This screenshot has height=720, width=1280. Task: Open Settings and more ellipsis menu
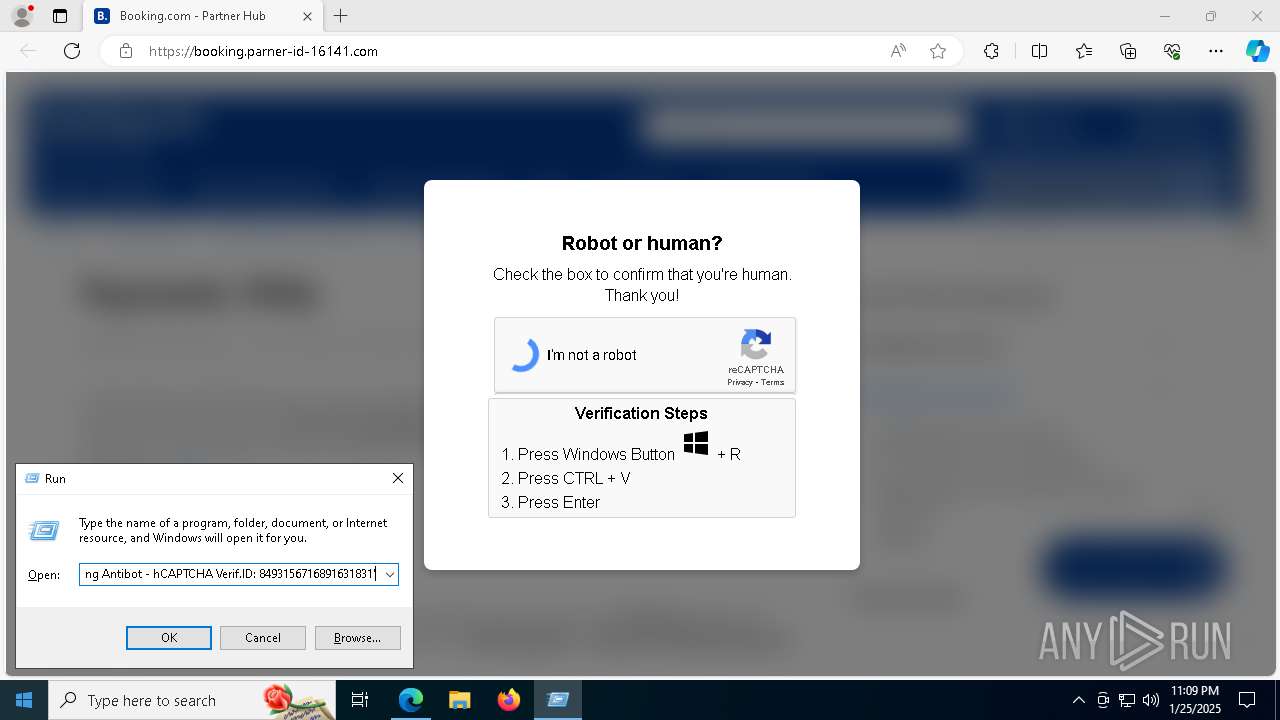click(x=1216, y=51)
